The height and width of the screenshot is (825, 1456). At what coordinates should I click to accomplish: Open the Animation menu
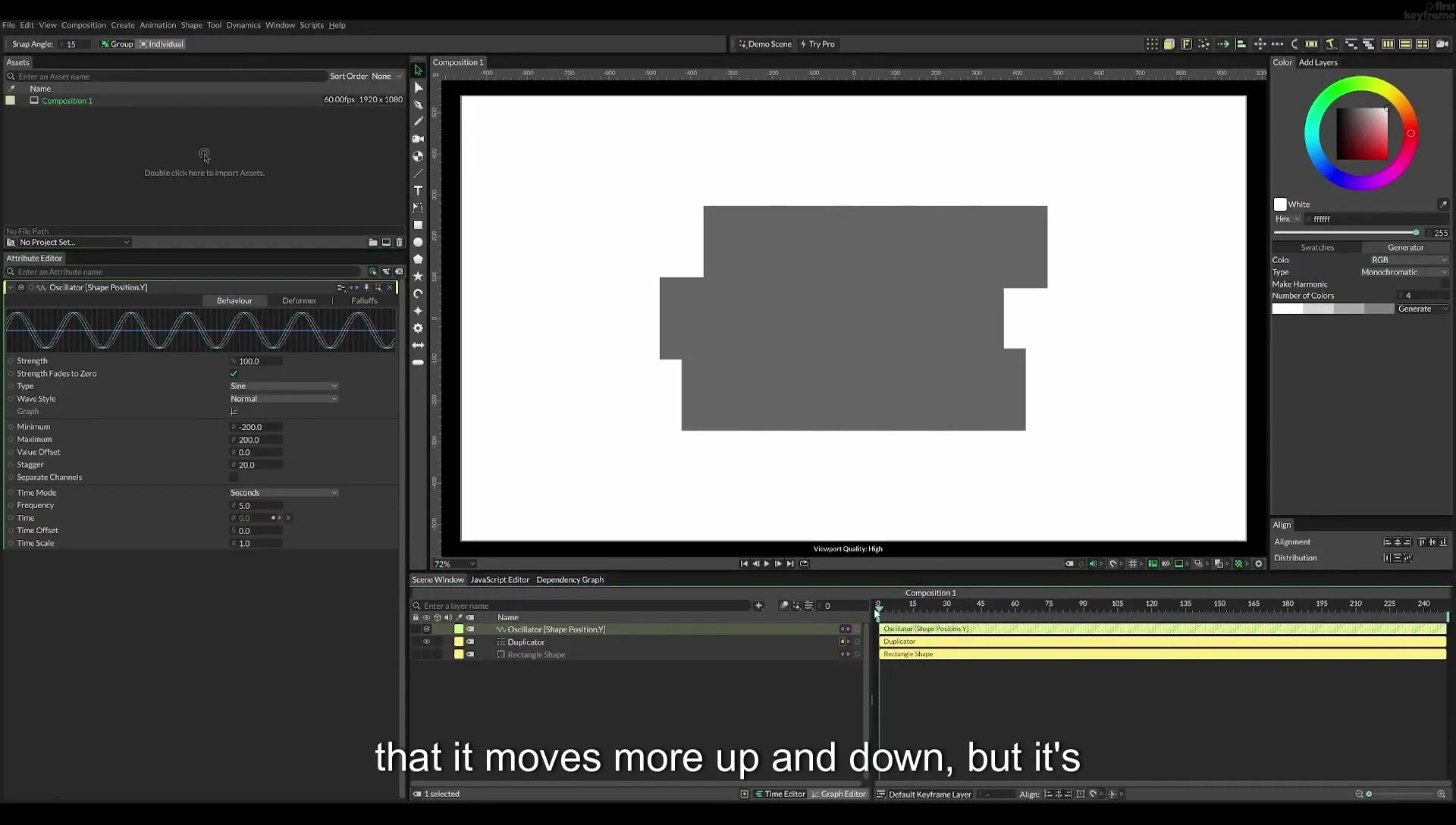tap(157, 25)
